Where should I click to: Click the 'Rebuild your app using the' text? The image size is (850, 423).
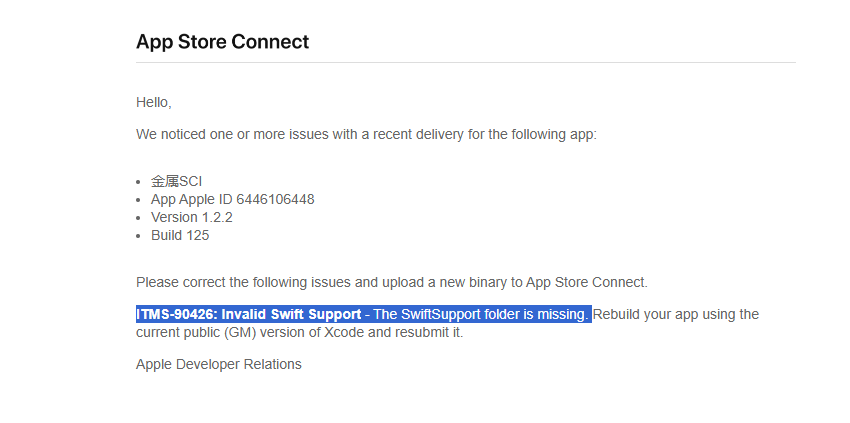click(x=676, y=315)
